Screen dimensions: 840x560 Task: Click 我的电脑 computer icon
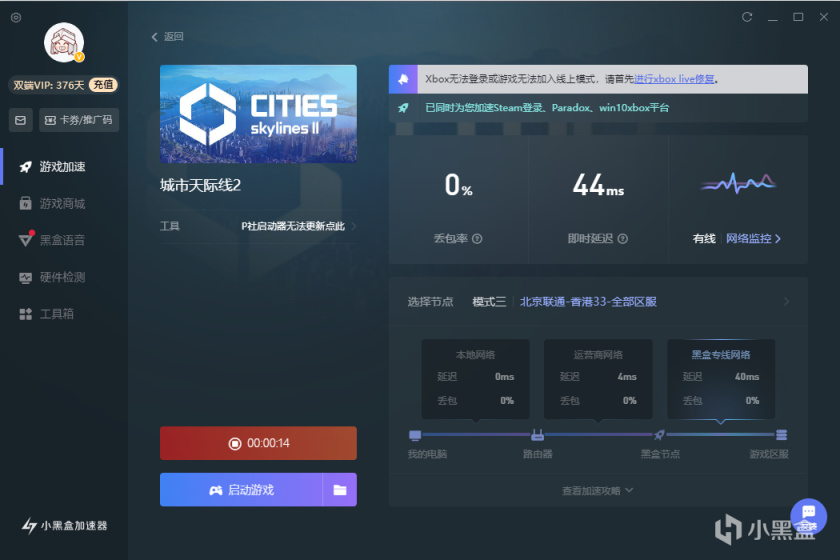pos(415,435)
